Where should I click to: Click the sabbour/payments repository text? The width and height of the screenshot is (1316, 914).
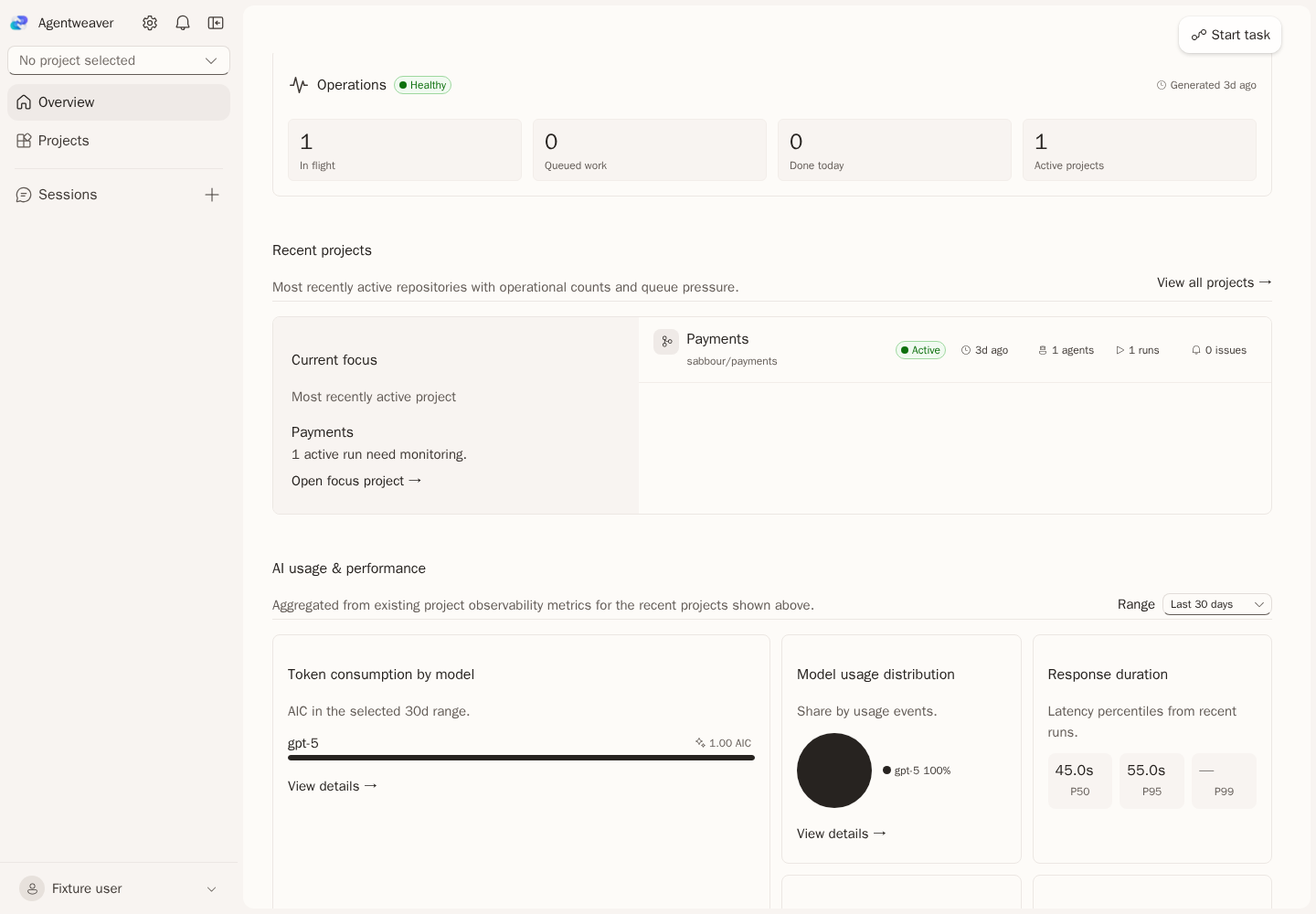(732, 361)
